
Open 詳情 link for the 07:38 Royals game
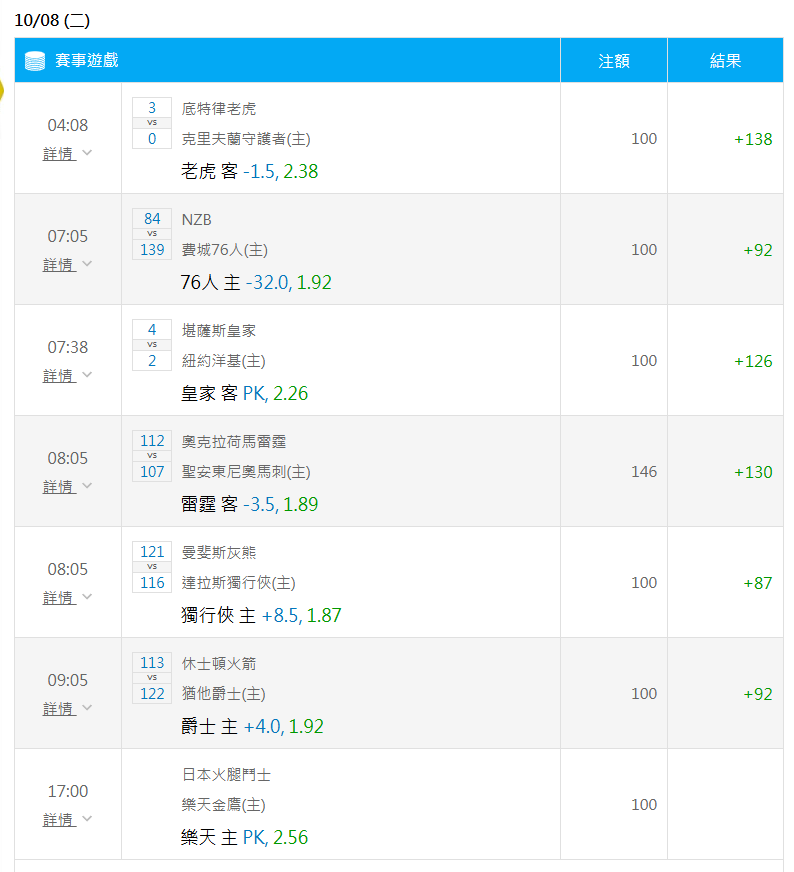(x=59, y=375)
